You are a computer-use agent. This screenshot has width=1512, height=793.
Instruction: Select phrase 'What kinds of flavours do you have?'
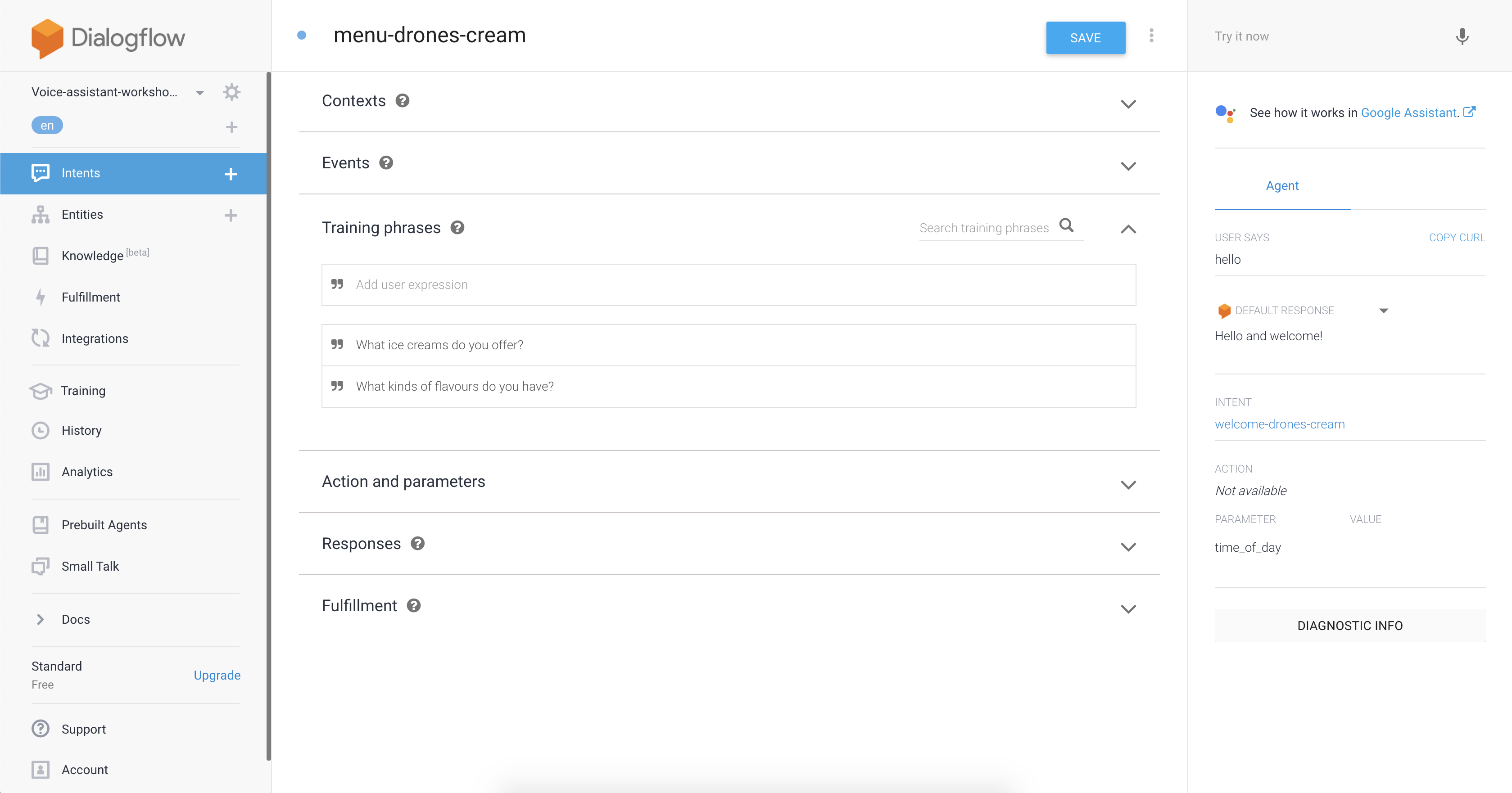729,387
